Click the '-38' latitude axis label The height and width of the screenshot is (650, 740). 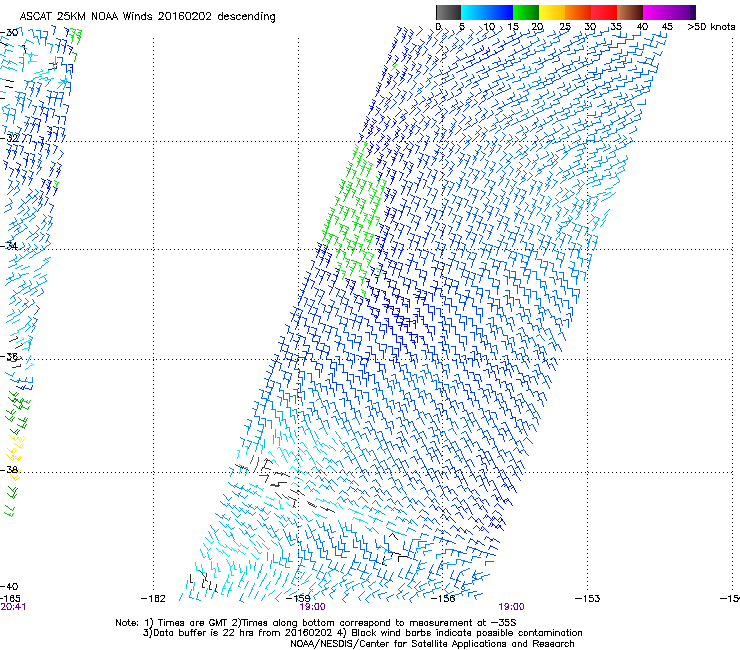tap(9, 471)
